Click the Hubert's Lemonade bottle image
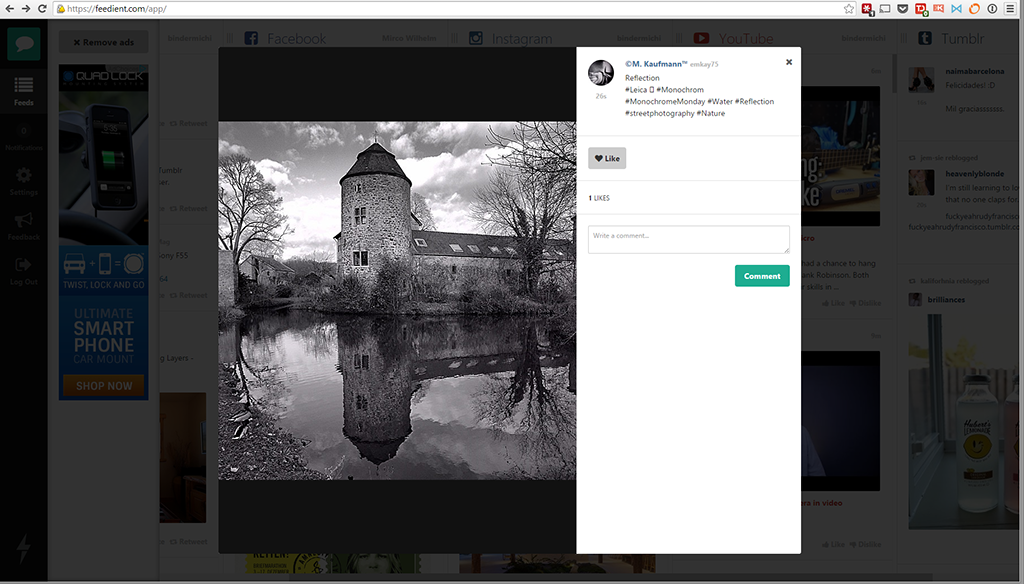The width and height of the screenshot is (1024, 584). click(963, 421)
